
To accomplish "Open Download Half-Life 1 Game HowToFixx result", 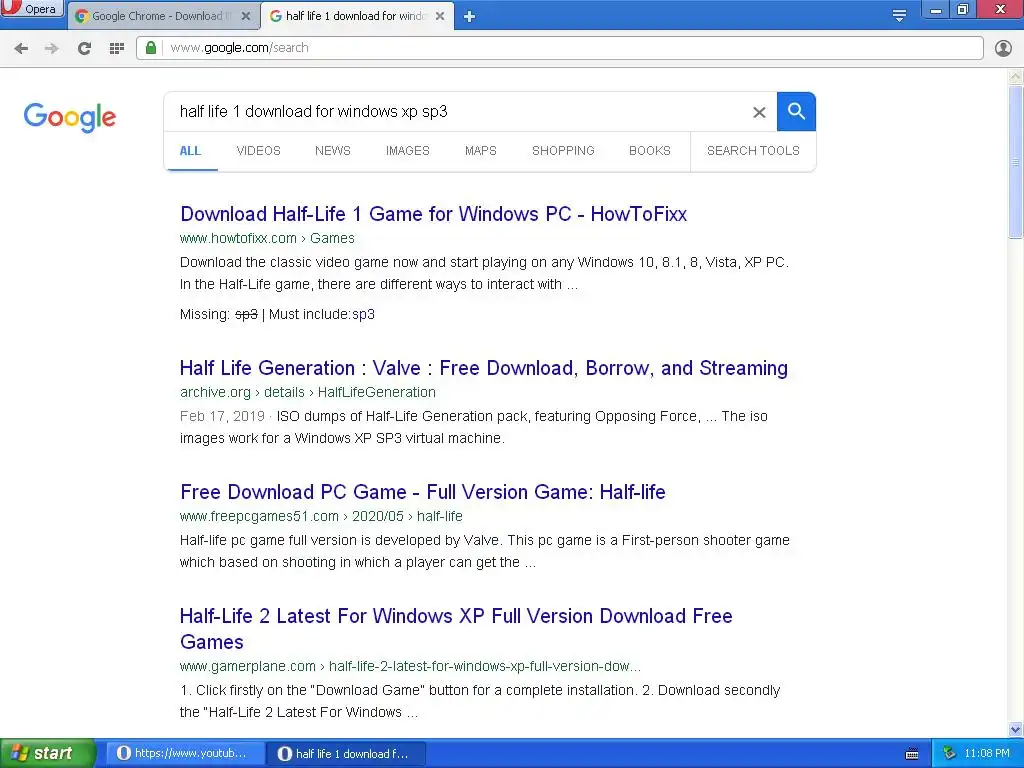I will coord(434,214).
